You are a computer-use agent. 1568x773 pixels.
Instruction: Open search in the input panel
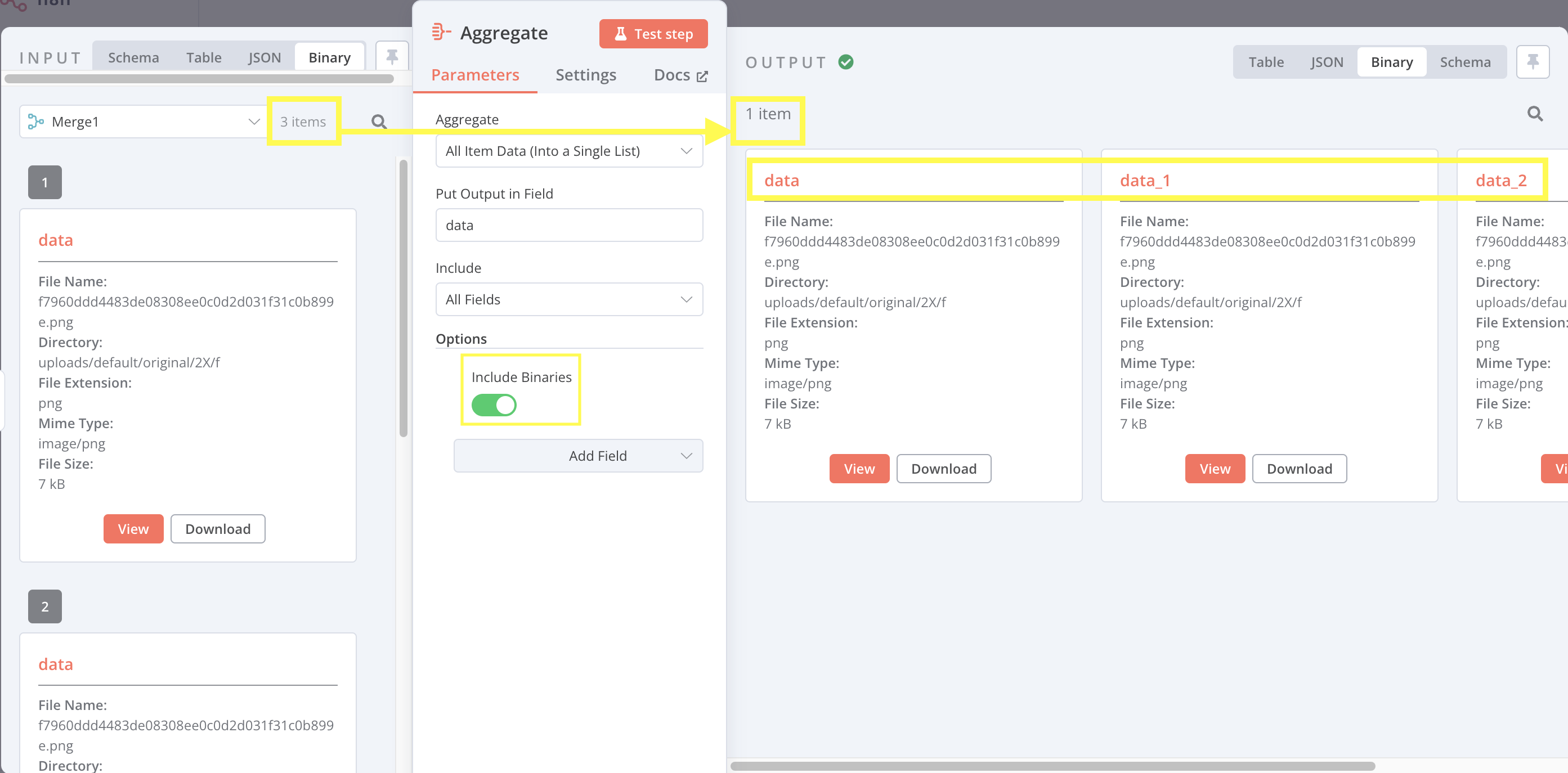379,122
